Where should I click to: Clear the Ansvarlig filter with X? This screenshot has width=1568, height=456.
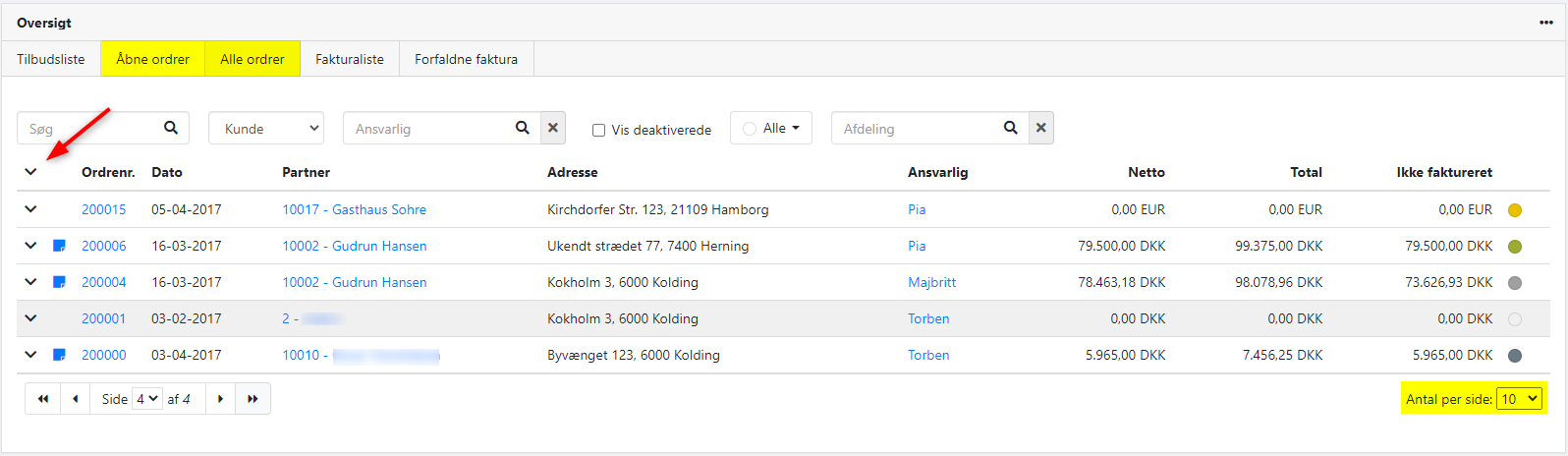[553, 128]
